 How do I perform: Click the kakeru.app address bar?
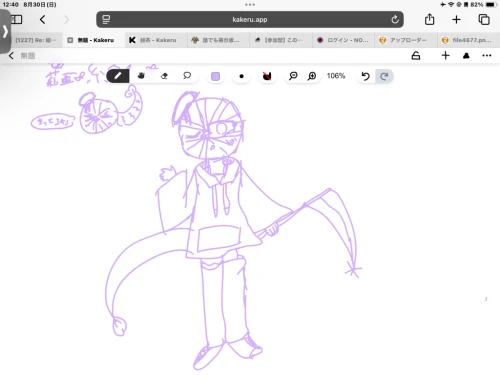coord(250,19)
